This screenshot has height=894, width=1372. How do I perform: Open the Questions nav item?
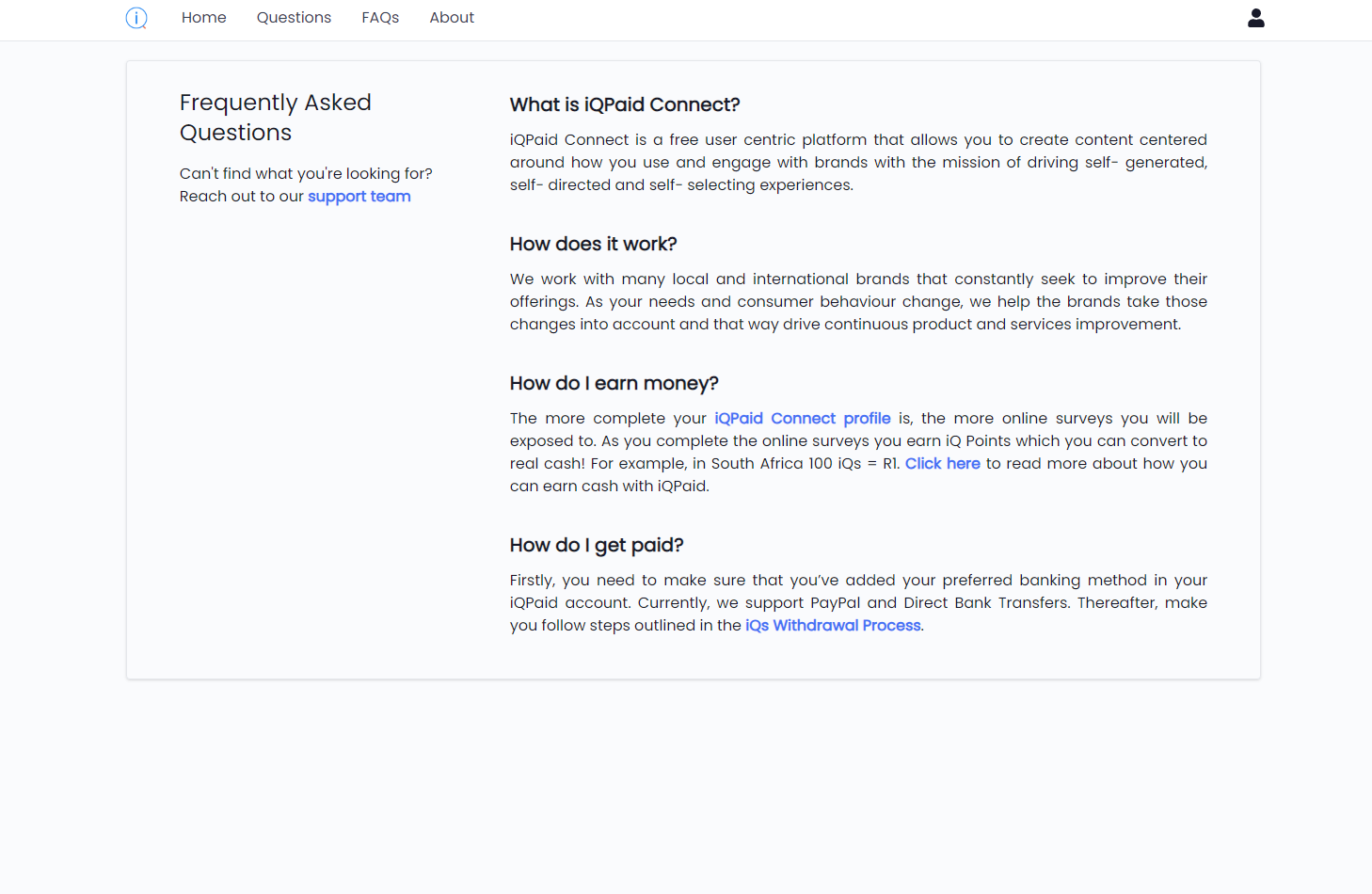[x=294, y=18]
